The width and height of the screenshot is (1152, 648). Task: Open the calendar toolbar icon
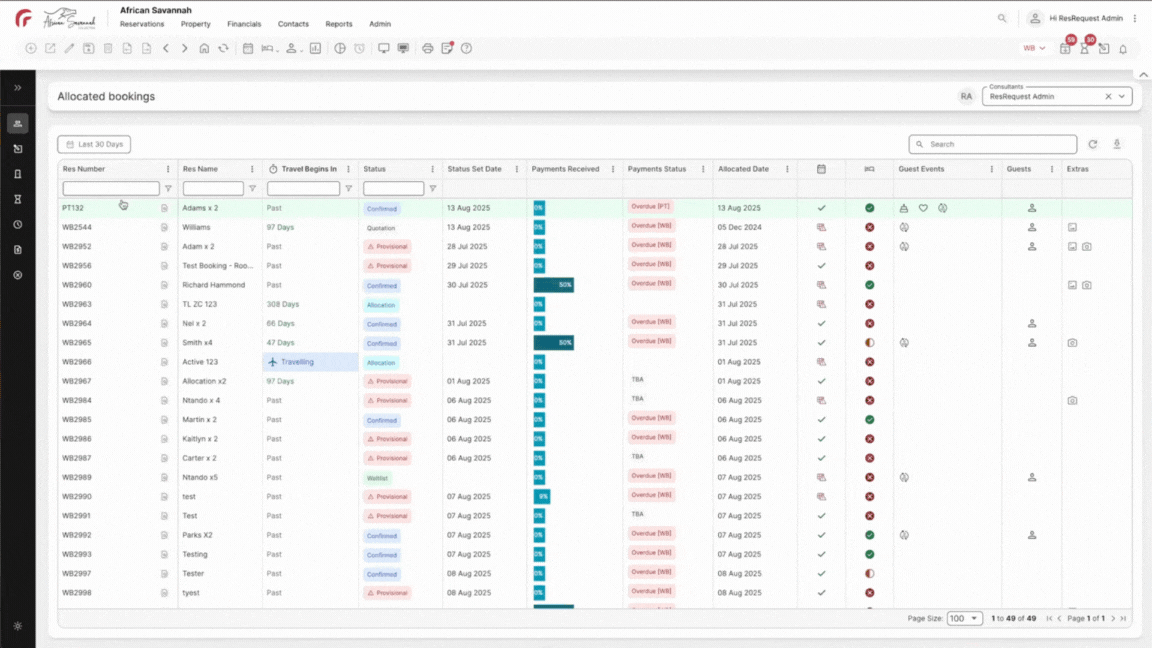coord(248,48)
